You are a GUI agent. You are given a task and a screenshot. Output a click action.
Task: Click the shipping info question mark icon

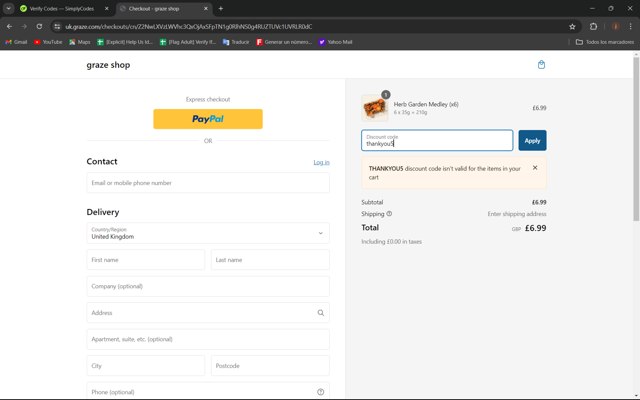click(x=389, y=213)
